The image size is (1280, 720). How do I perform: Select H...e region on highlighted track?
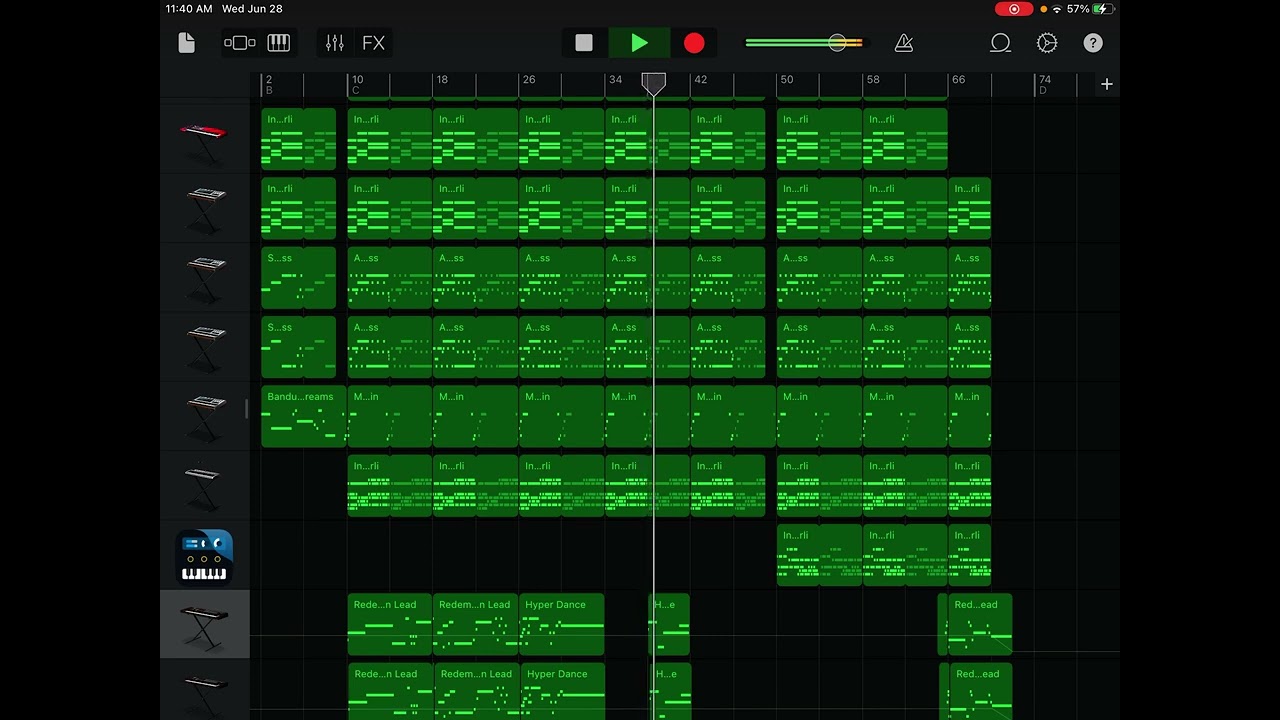669,624
